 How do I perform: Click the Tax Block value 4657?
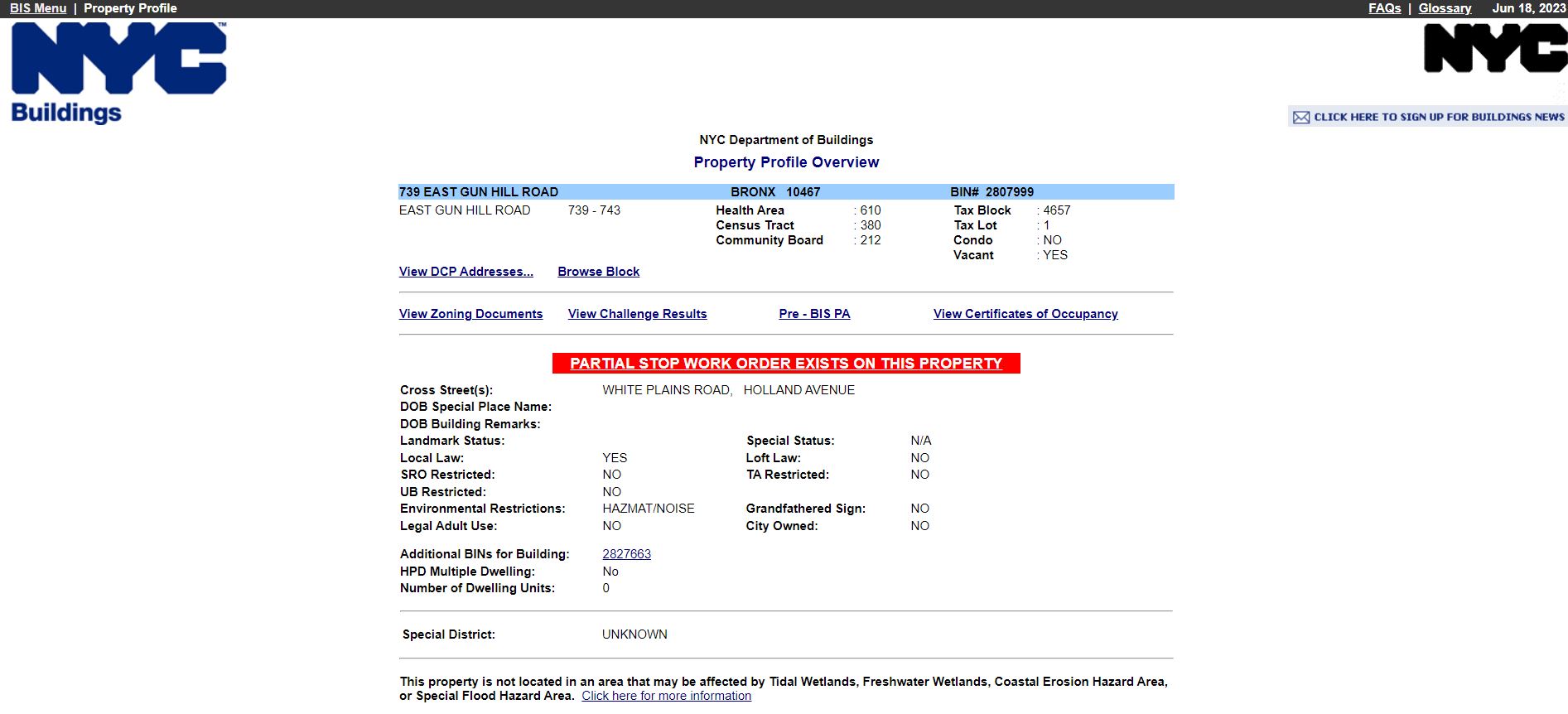(1056, 210)
